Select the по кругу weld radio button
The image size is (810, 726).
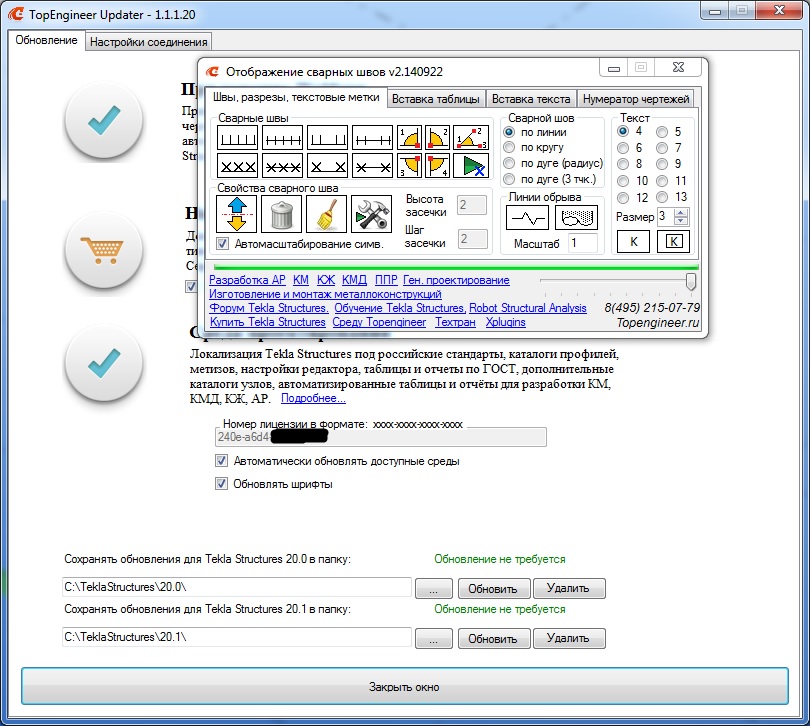[x=509, y=147]
